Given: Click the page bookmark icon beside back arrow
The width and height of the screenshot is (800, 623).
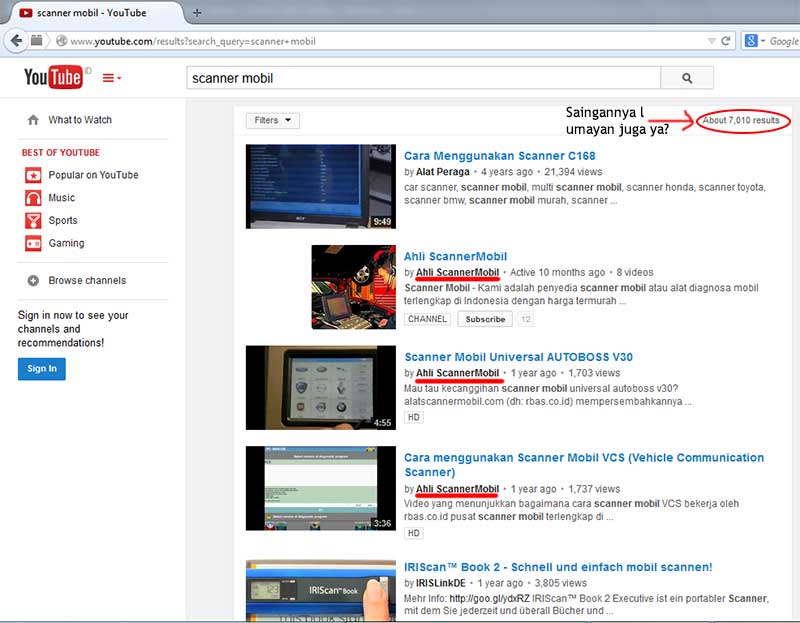Looking at the screenshot, I should tap(36, 40).
